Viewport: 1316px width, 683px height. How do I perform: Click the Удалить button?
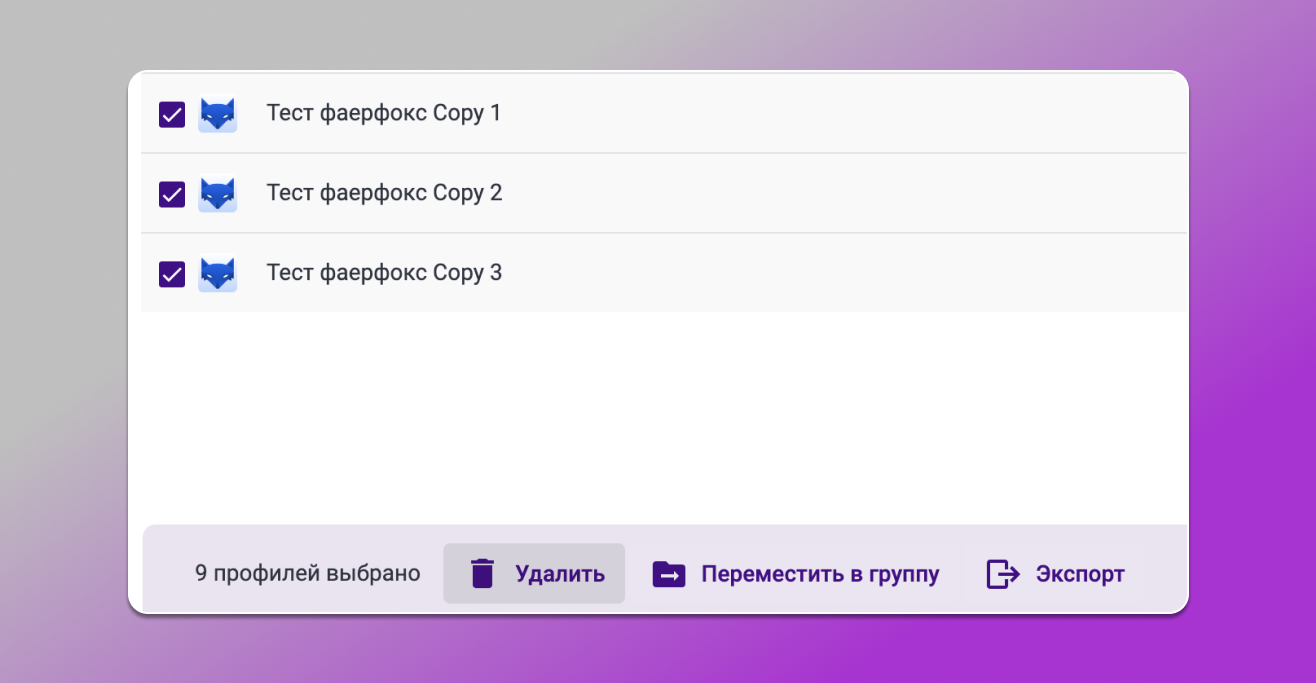[x=534, y=573]
